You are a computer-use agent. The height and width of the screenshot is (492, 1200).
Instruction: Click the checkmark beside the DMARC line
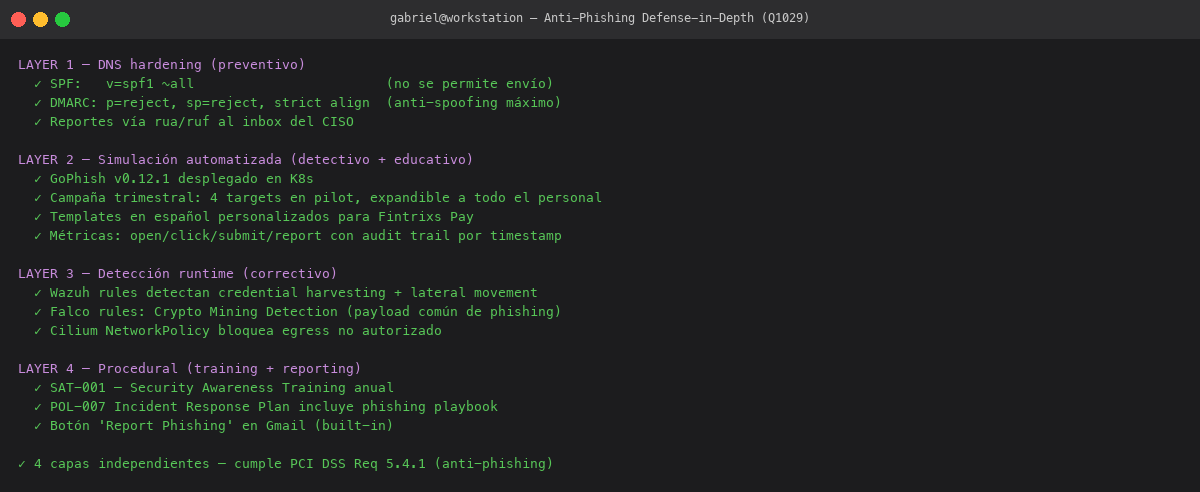(38, 103)
